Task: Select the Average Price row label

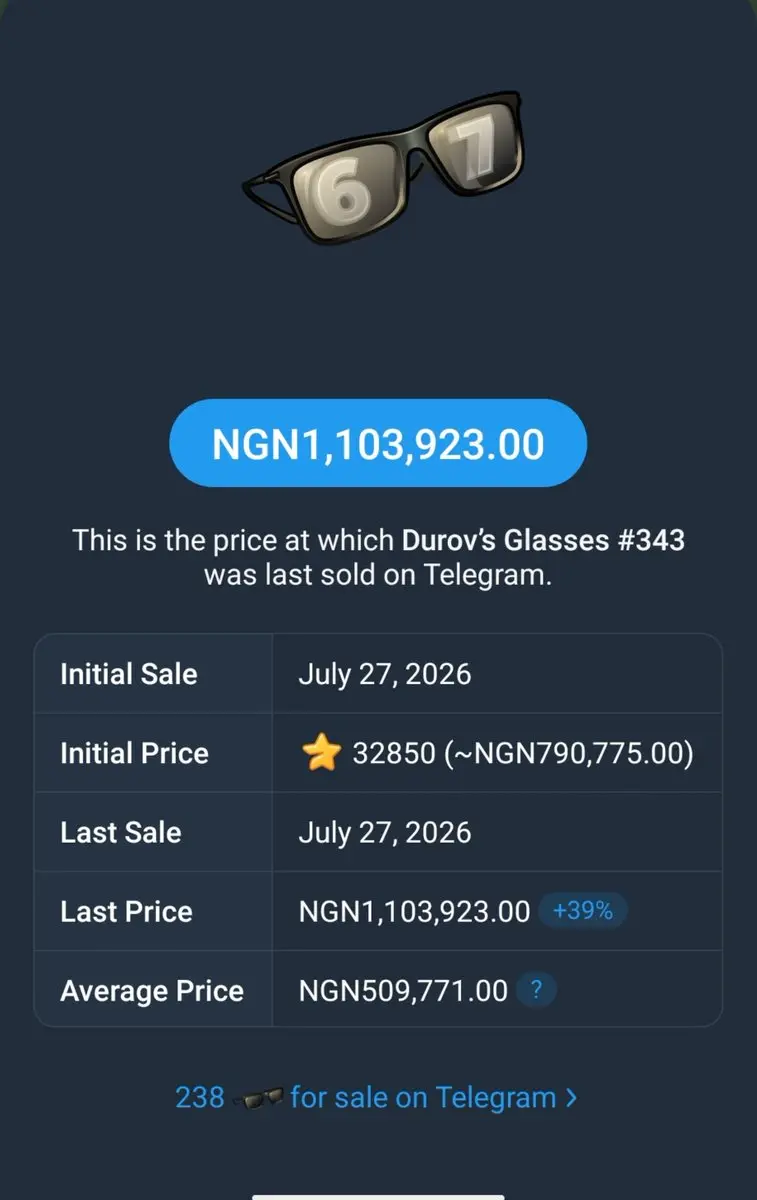Action: tap(152, 991)
